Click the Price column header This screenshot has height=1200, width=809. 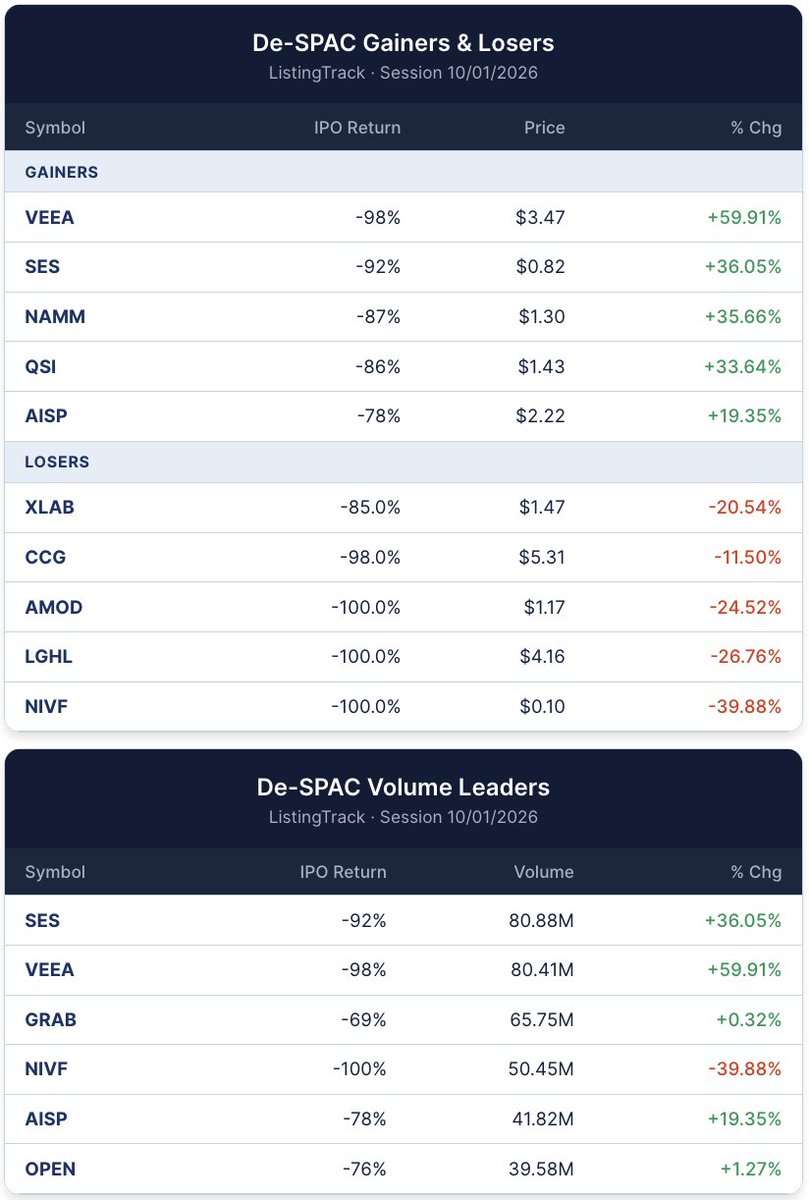coord(544,128)
